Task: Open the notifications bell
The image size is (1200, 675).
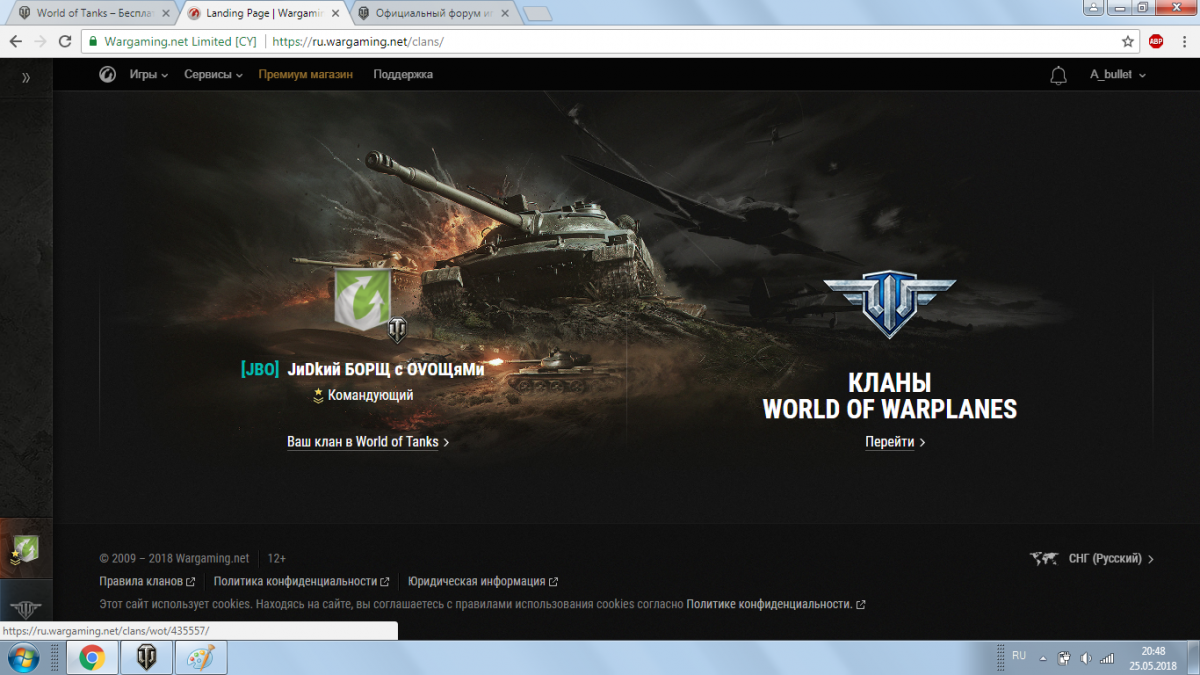Action: [1058, 75]
